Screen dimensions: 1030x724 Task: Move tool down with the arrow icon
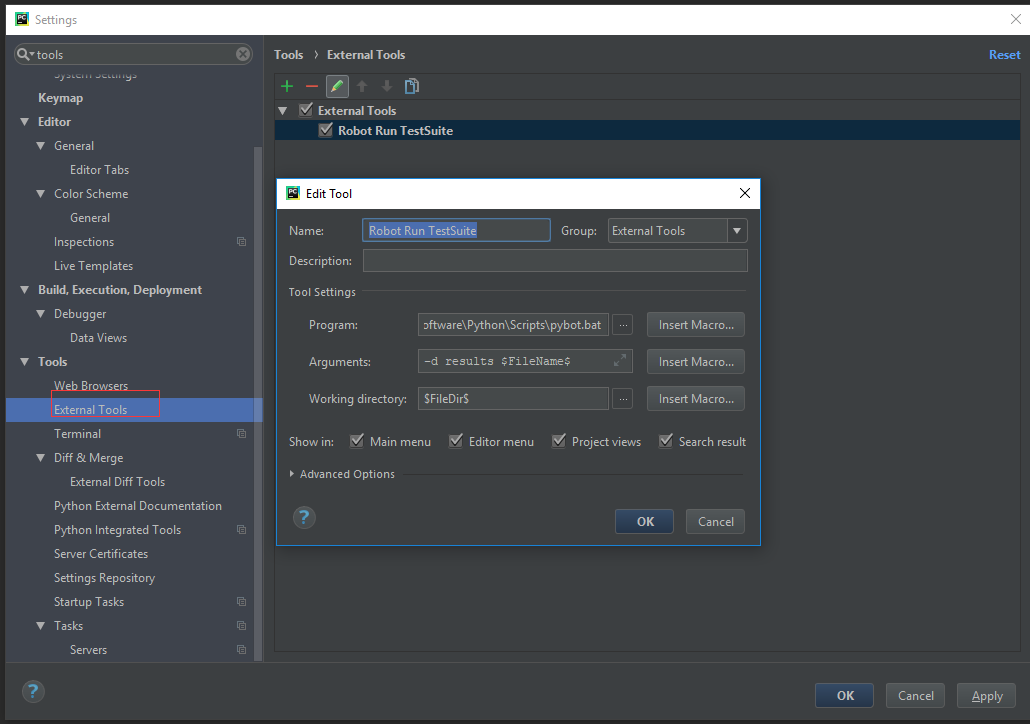(x=387, y=86)
